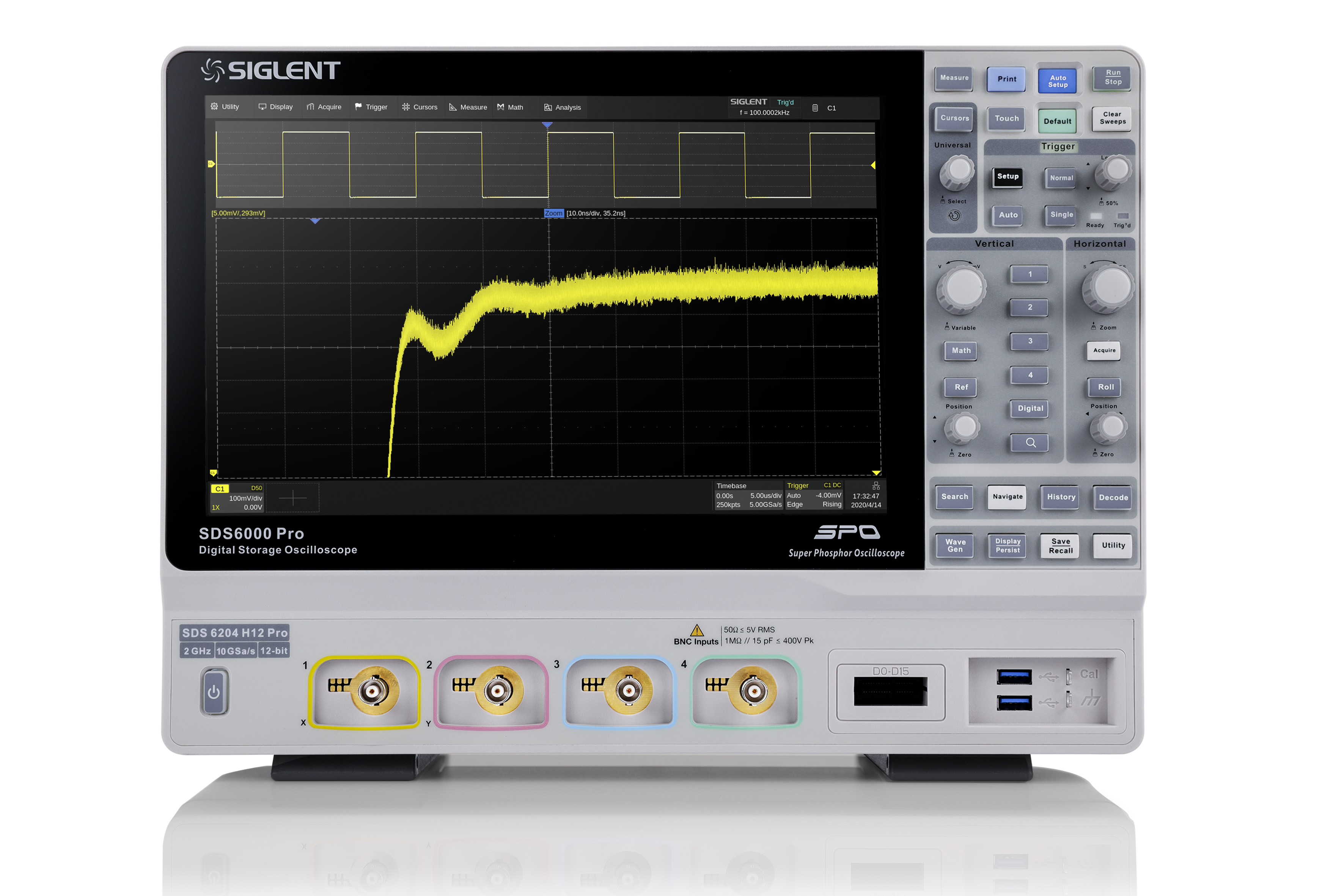This screenshot has width=1344, height=896.
Task: Toggle channel 1 with the '1' button
Action: [1030, 274]
